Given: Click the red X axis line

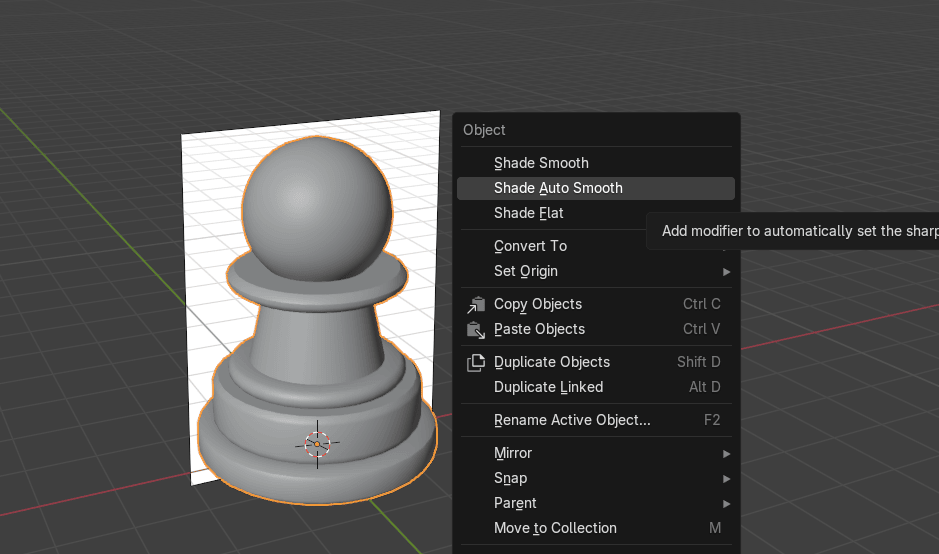Looking at the screenshot, I should tap(100, 498).
